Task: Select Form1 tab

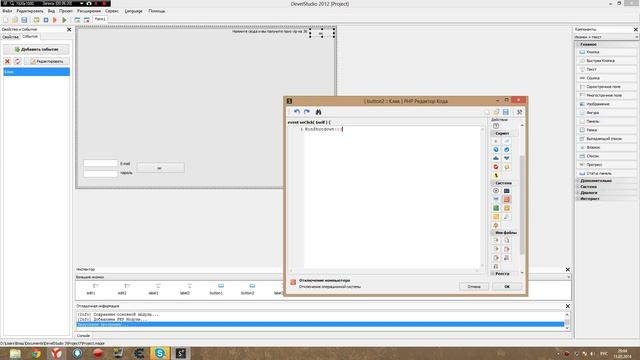Action: pos(100,19)
